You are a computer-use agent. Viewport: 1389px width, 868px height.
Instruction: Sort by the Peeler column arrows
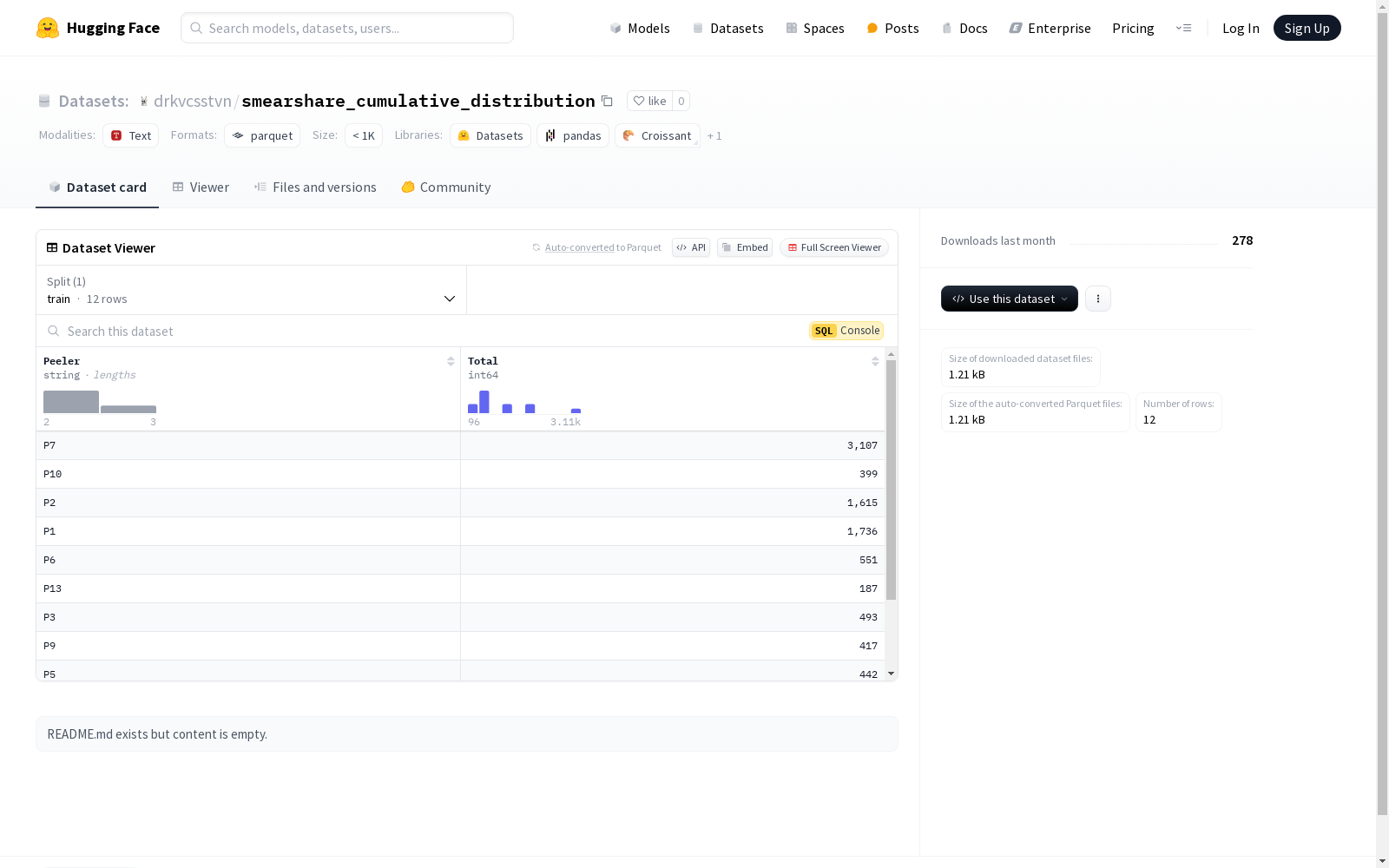tap(451, 361)
